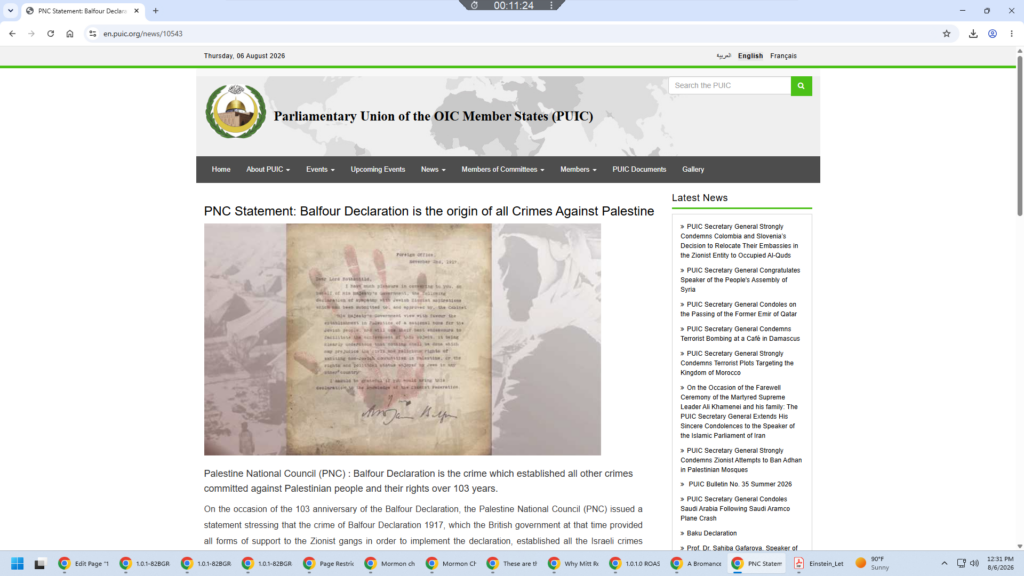Bookmark this page with the star icon

tap(946, 34)
